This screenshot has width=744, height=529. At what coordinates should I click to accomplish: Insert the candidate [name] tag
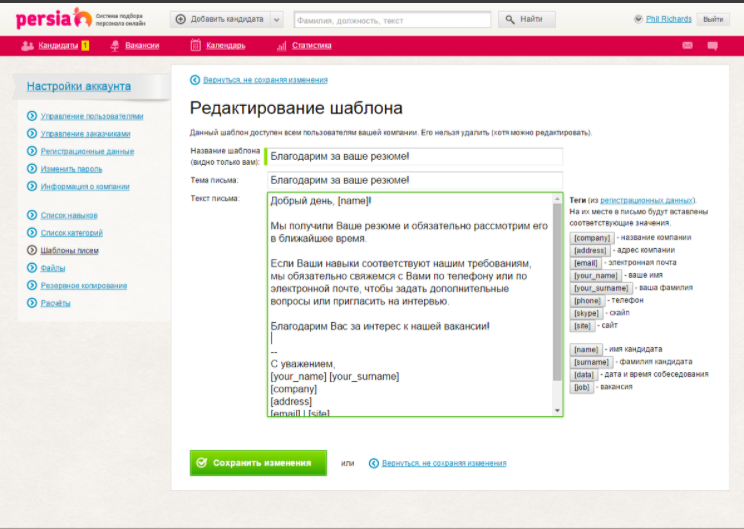586,350
